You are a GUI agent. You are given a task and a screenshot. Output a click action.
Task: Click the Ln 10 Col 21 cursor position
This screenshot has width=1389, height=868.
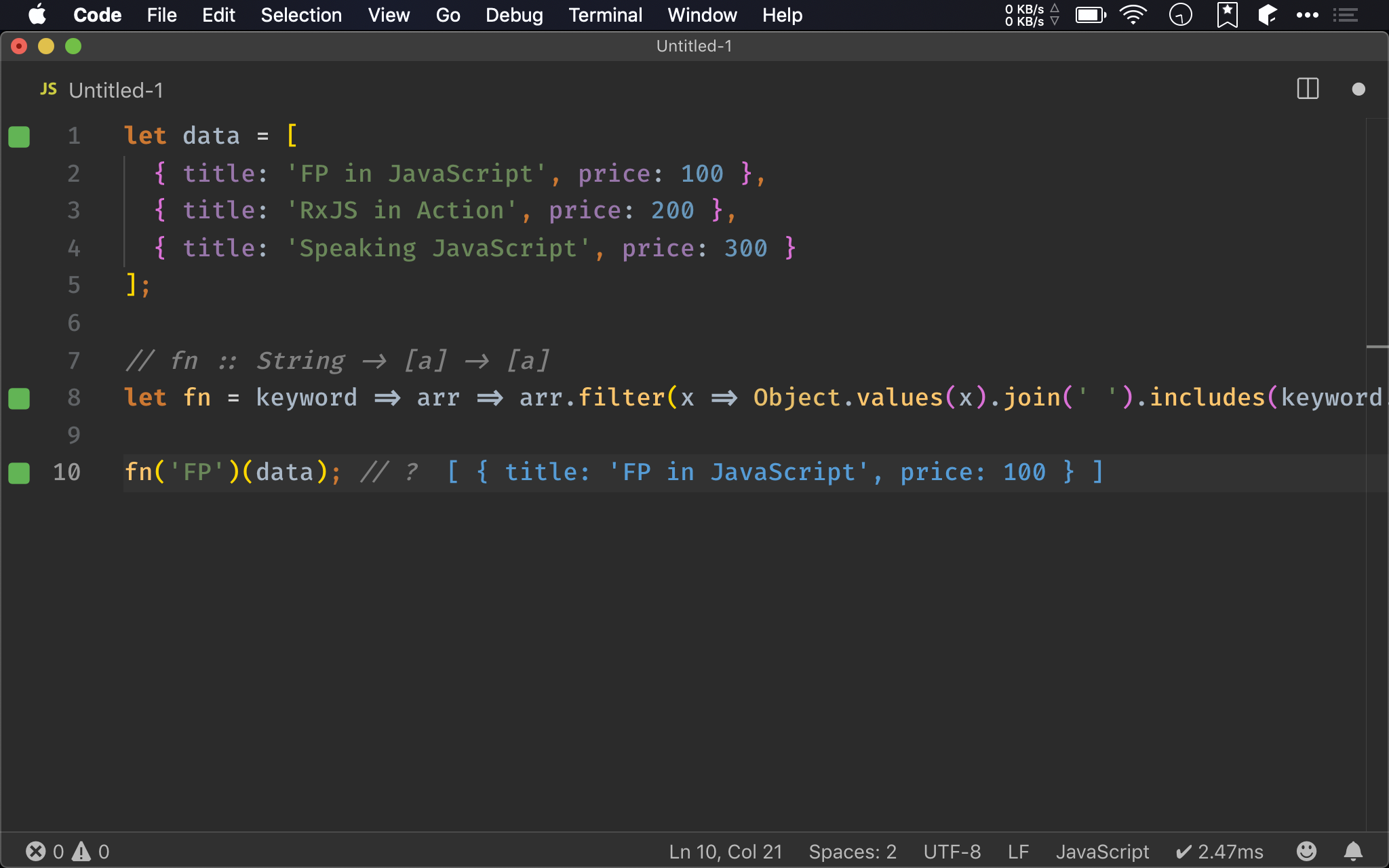pos(724,851)
